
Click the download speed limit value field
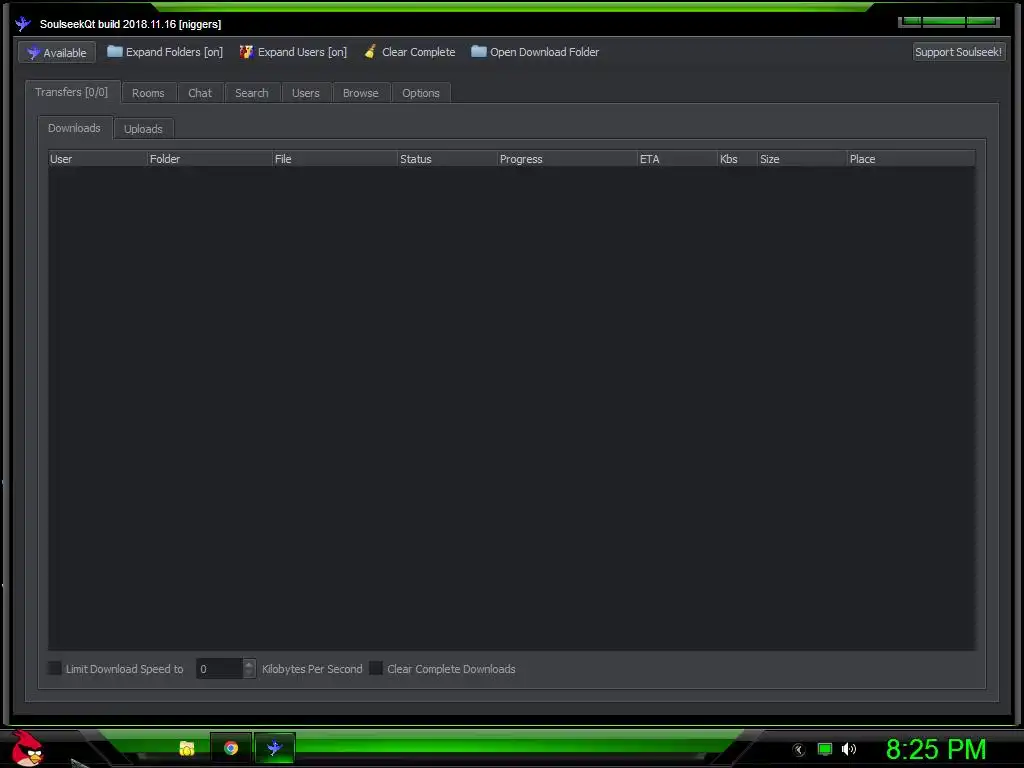pyautogui.click(x=219, y=669)
